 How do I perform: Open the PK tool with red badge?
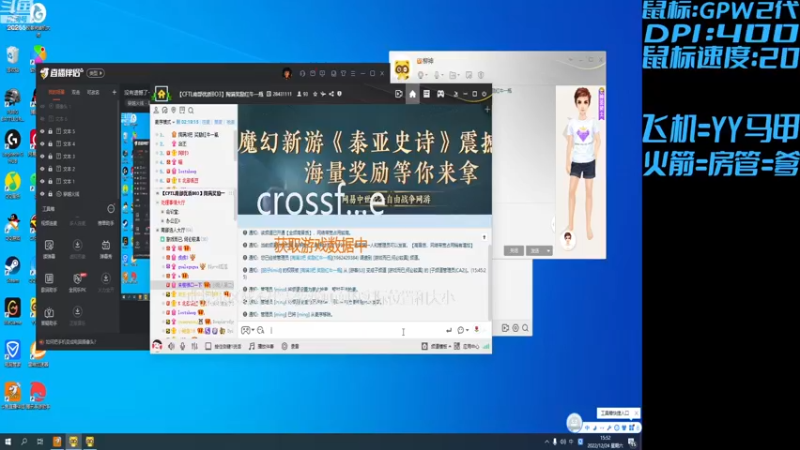click(77, 279)
